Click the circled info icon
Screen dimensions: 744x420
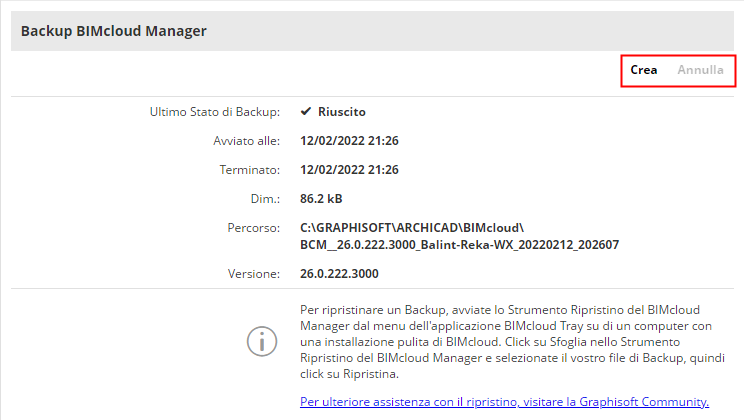point(262,340)
